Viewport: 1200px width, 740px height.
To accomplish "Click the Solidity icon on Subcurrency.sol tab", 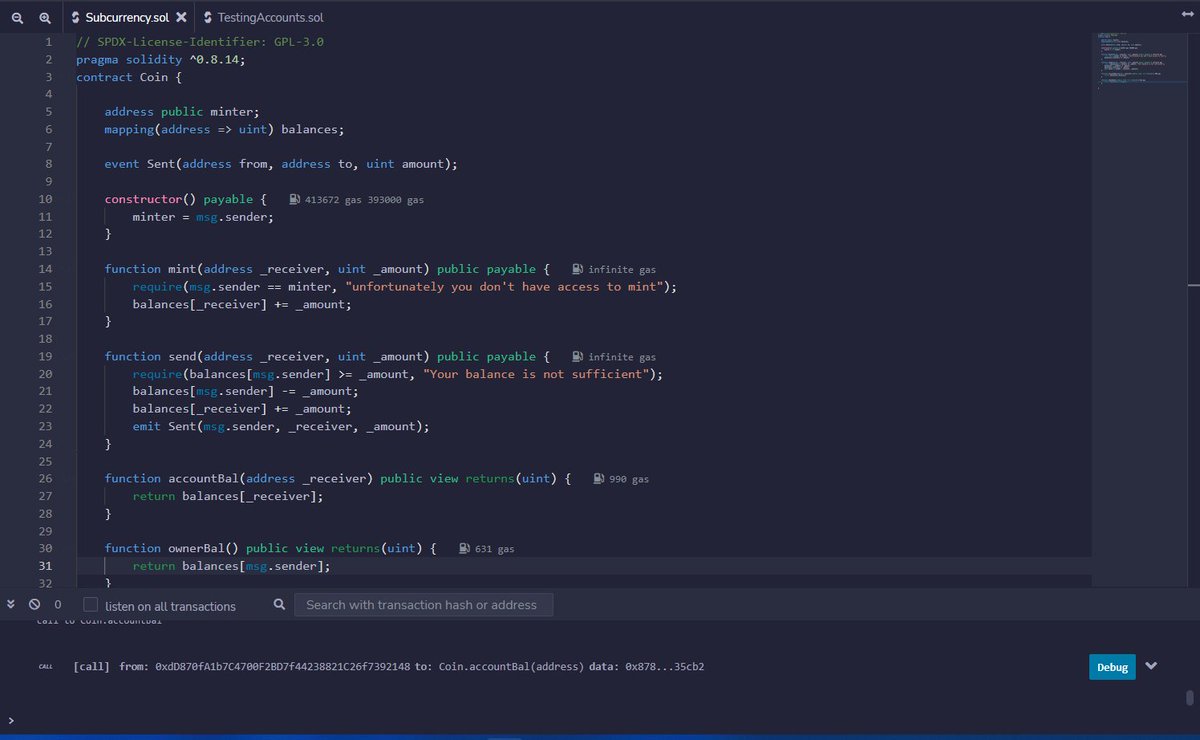I will click(x=75, y=18).
